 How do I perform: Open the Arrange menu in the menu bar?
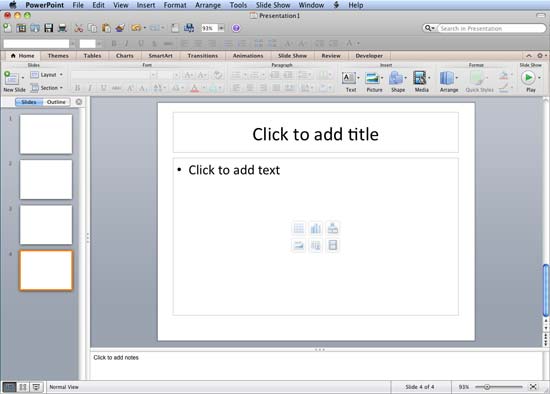click(208, 5)
